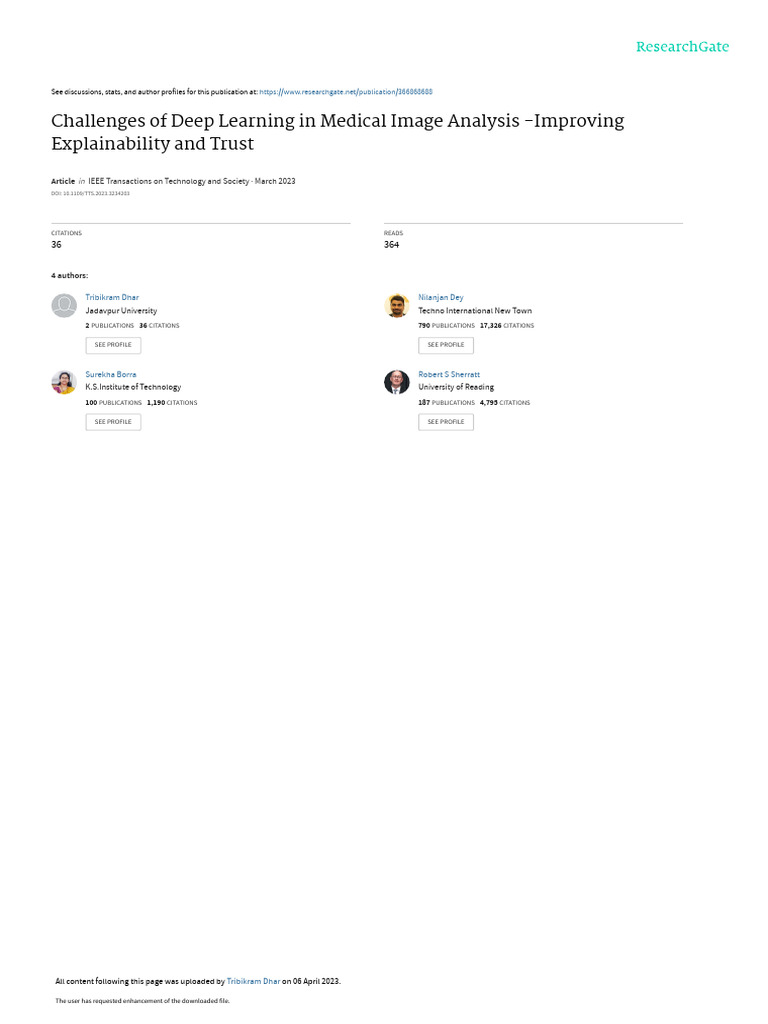Open the Nilanjan Dey author name link
Image resolution: width=768 pixels, height=1024 pixels.
pyautogui.click(x=441, y=298)
